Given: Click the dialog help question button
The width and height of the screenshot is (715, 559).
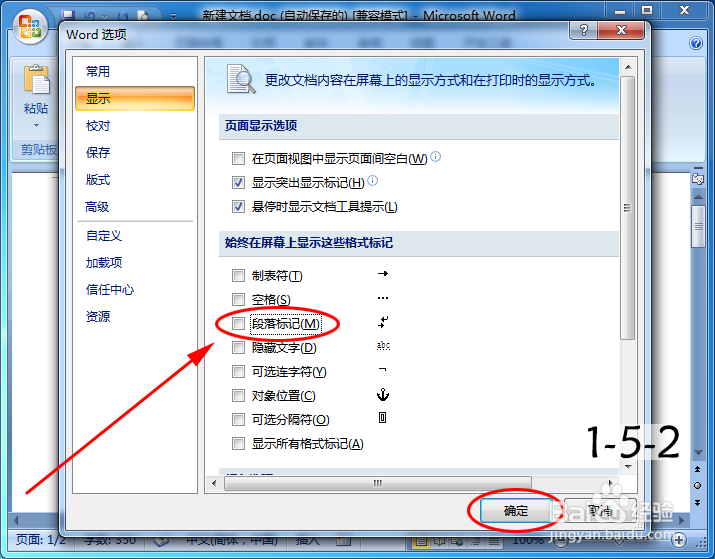Looking at the screenshot, I should coord(584,30).
